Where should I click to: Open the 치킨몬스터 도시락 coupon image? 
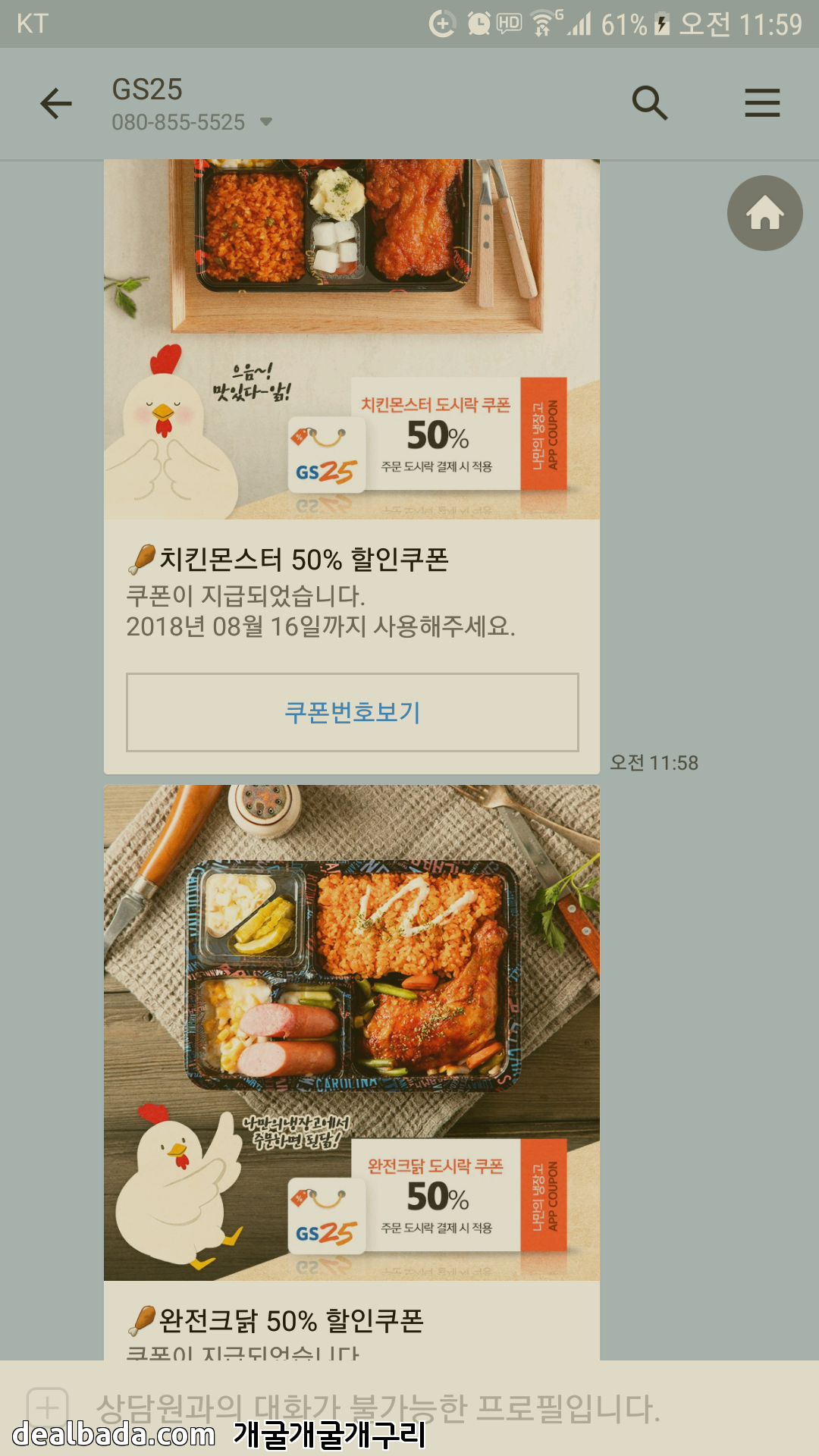pyautogui.click(x=352, y=339)
